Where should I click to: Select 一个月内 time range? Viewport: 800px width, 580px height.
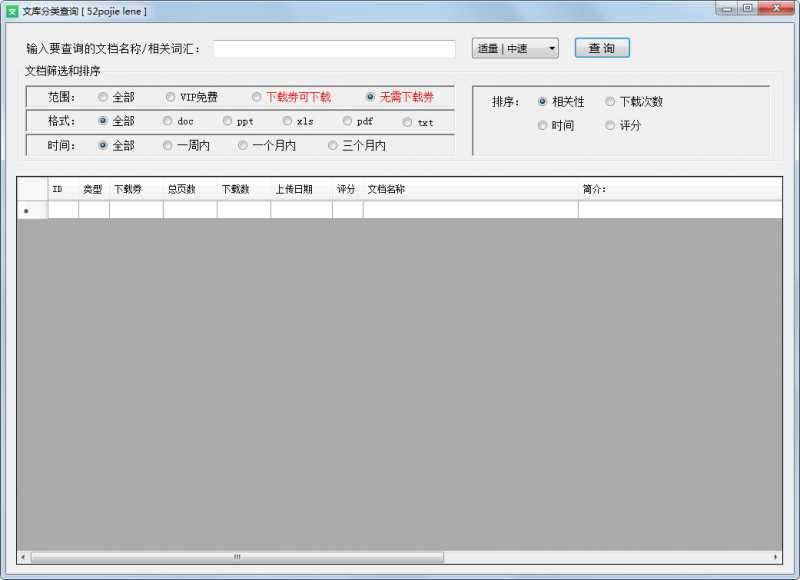242,145
